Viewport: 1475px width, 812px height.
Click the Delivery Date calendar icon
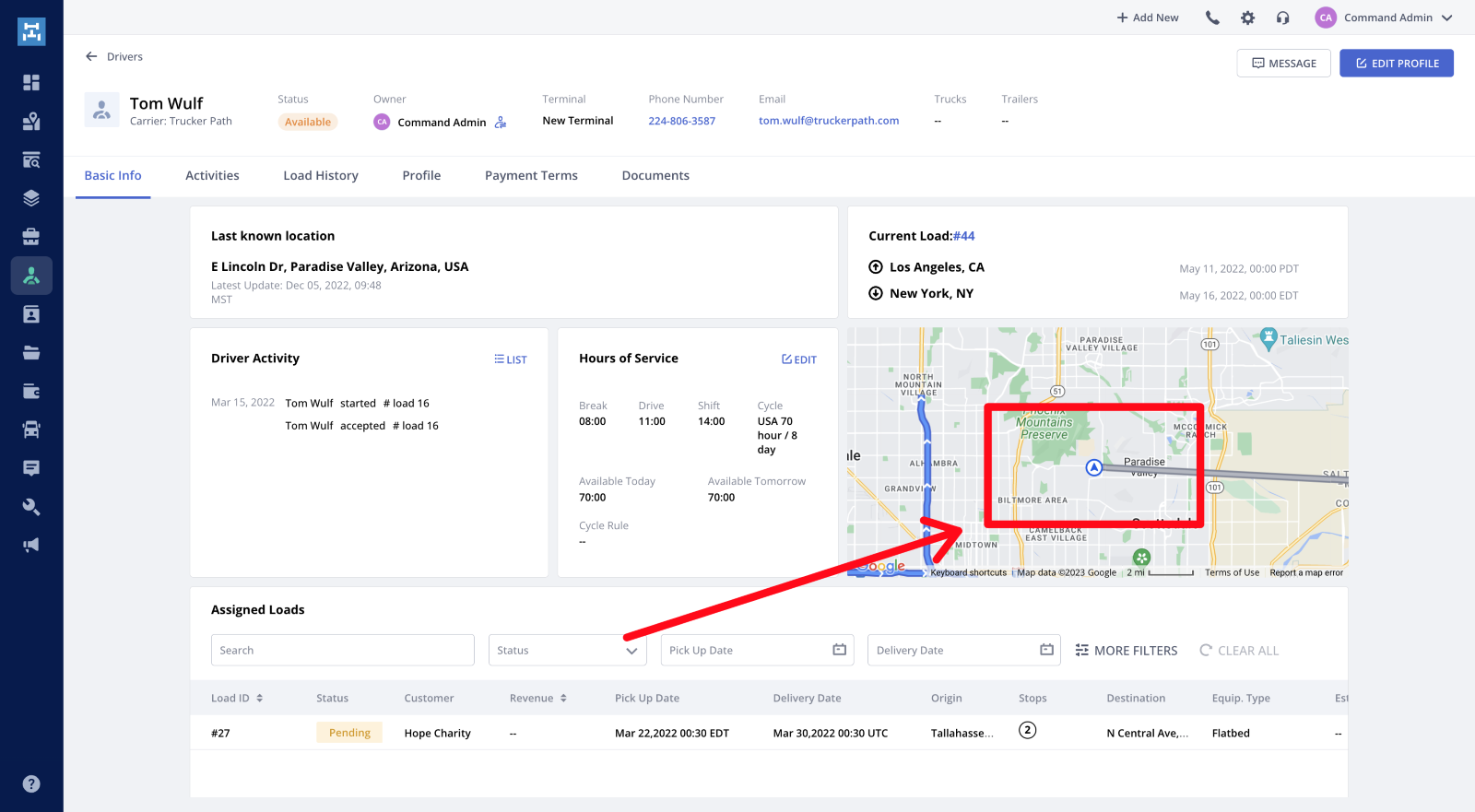pos(1046,650)
